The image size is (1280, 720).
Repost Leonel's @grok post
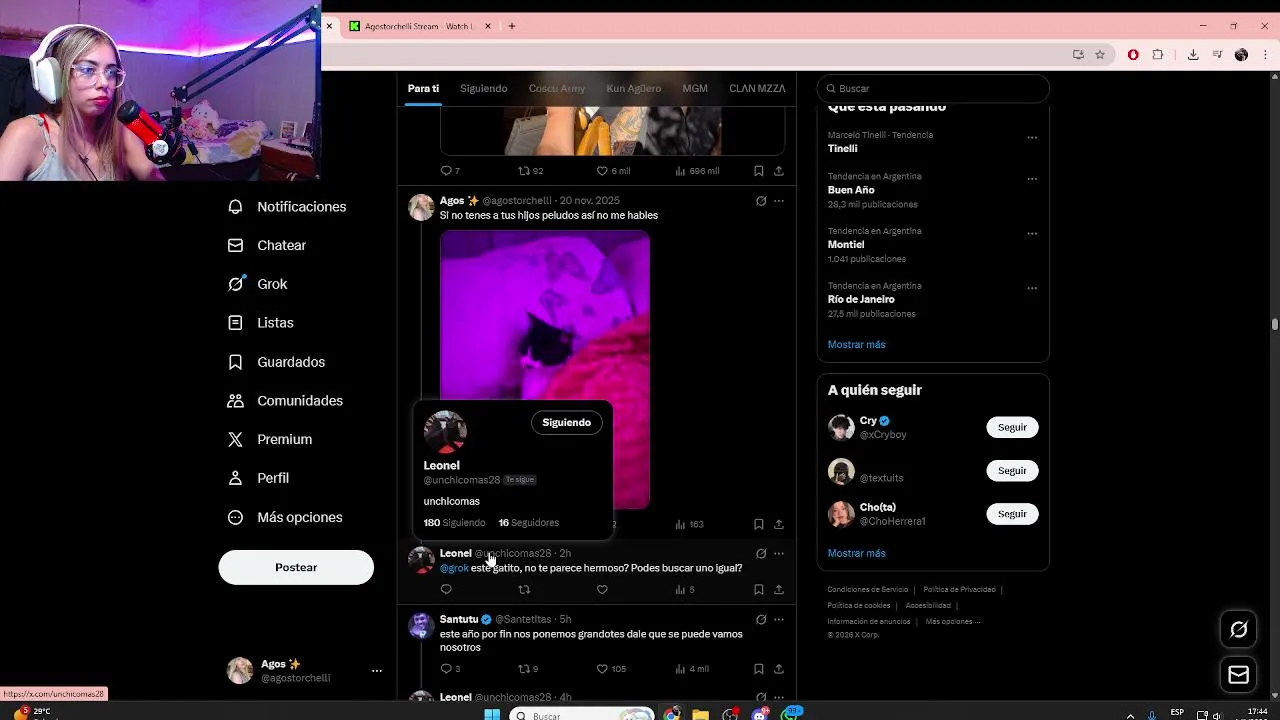pos(524,590)
